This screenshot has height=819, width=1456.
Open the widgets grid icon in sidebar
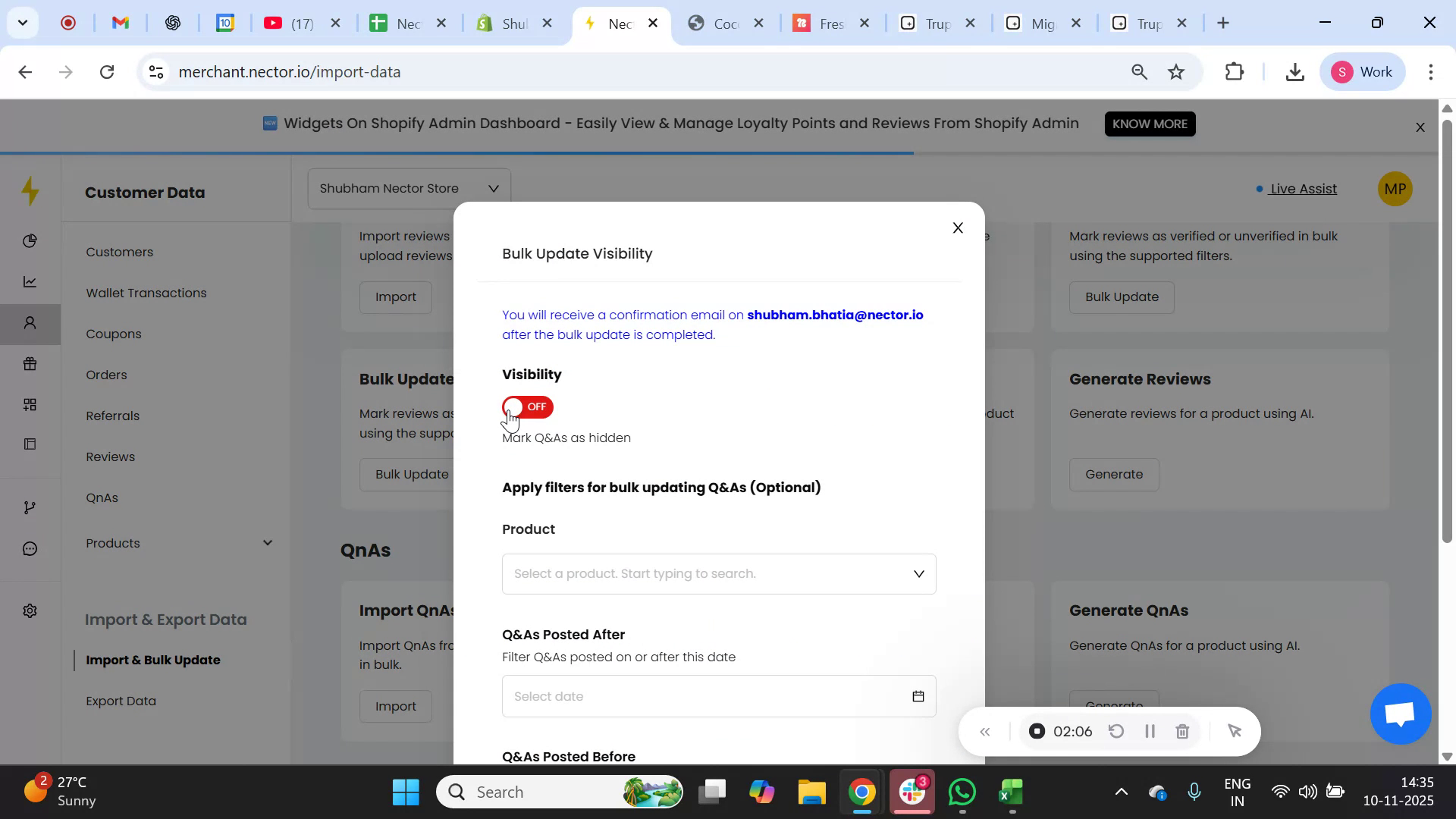tap(30, 404)
